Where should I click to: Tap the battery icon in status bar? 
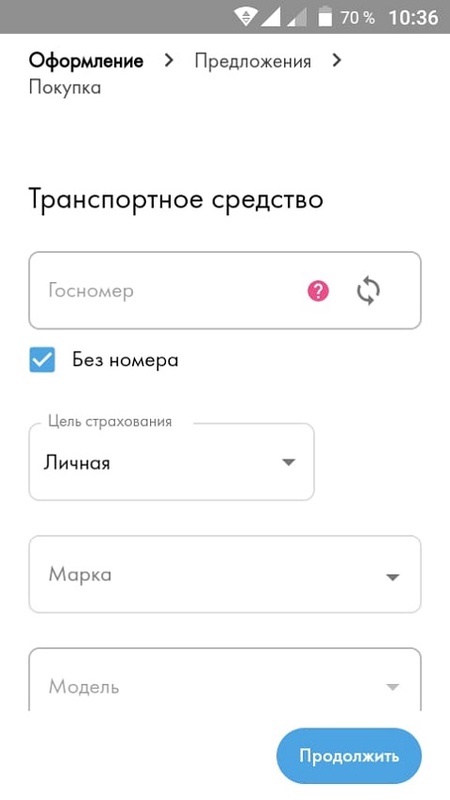click(x=325, y=17)
